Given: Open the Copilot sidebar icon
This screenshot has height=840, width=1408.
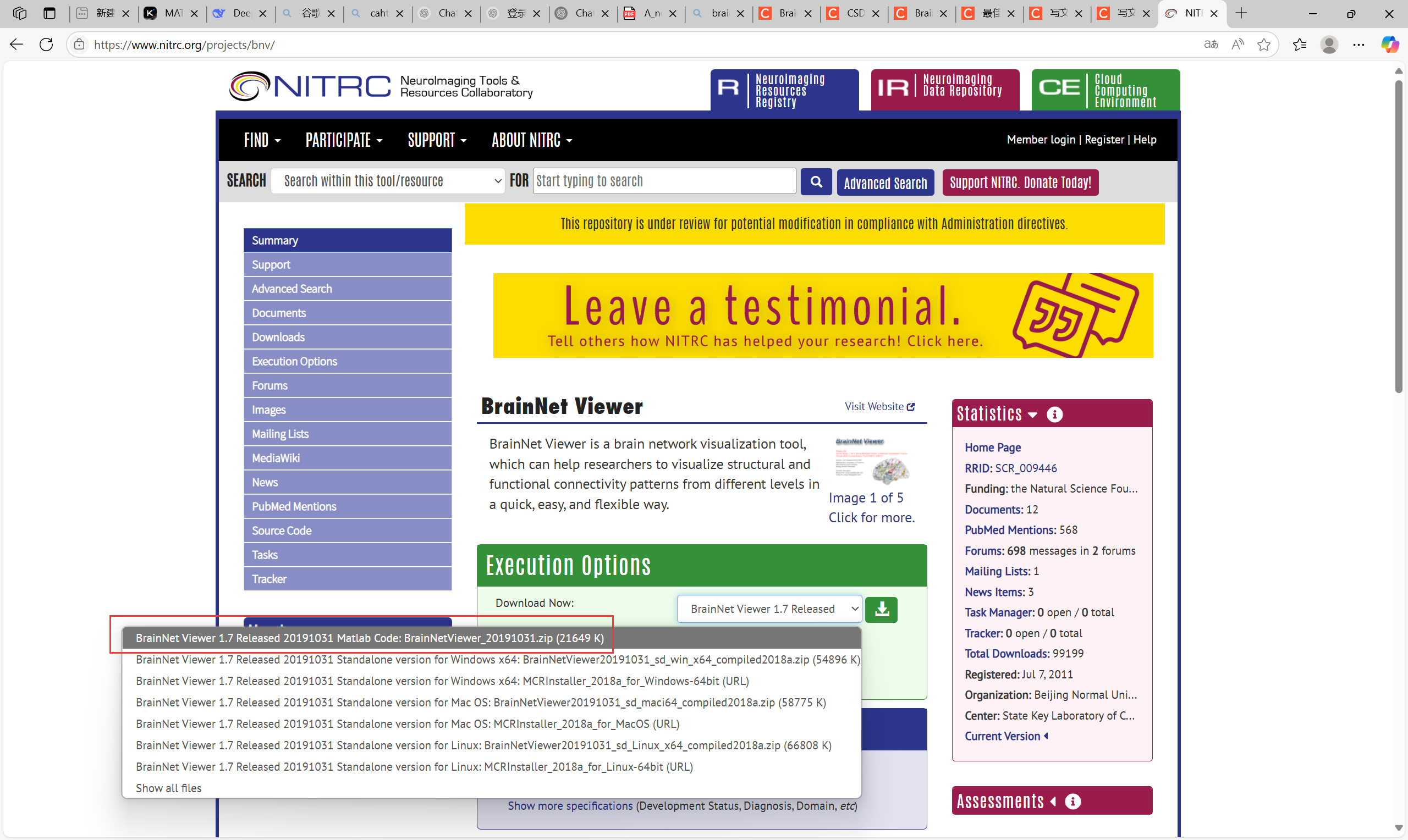Looking at the screenshot, I should [x=1389, y=45].
